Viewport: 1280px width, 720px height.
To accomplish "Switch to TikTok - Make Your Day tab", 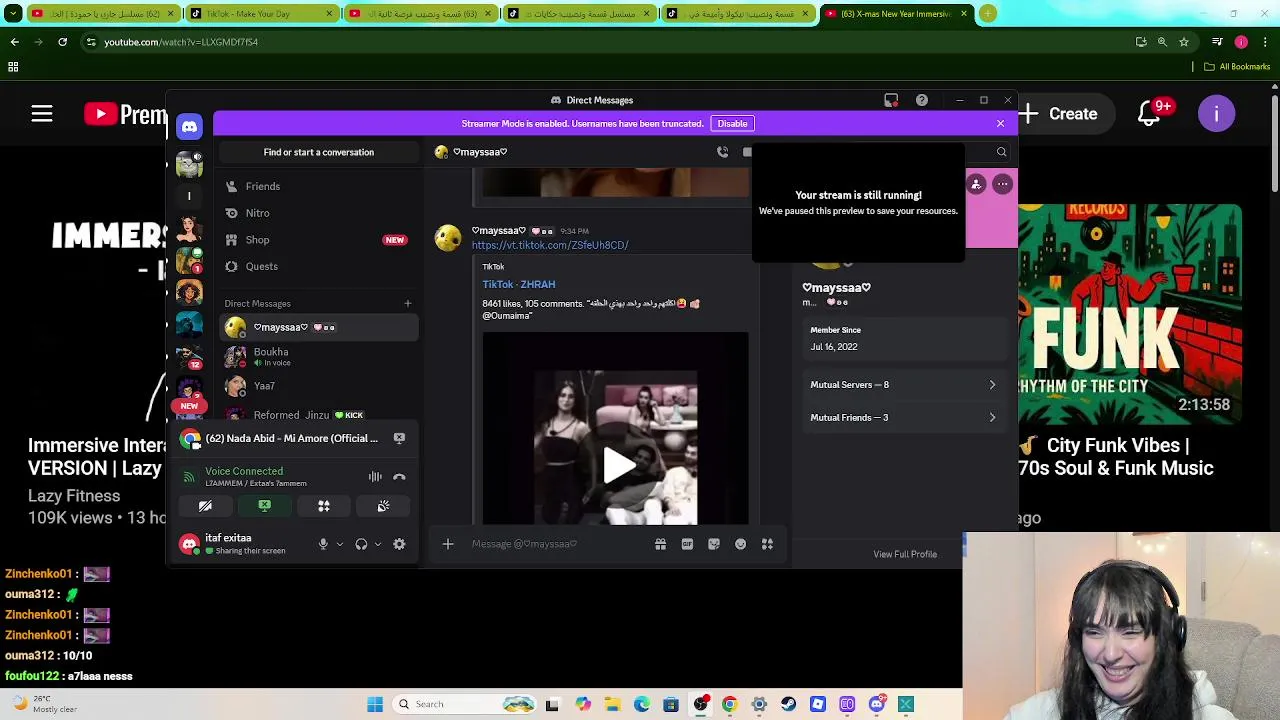I will click(260, 14).
